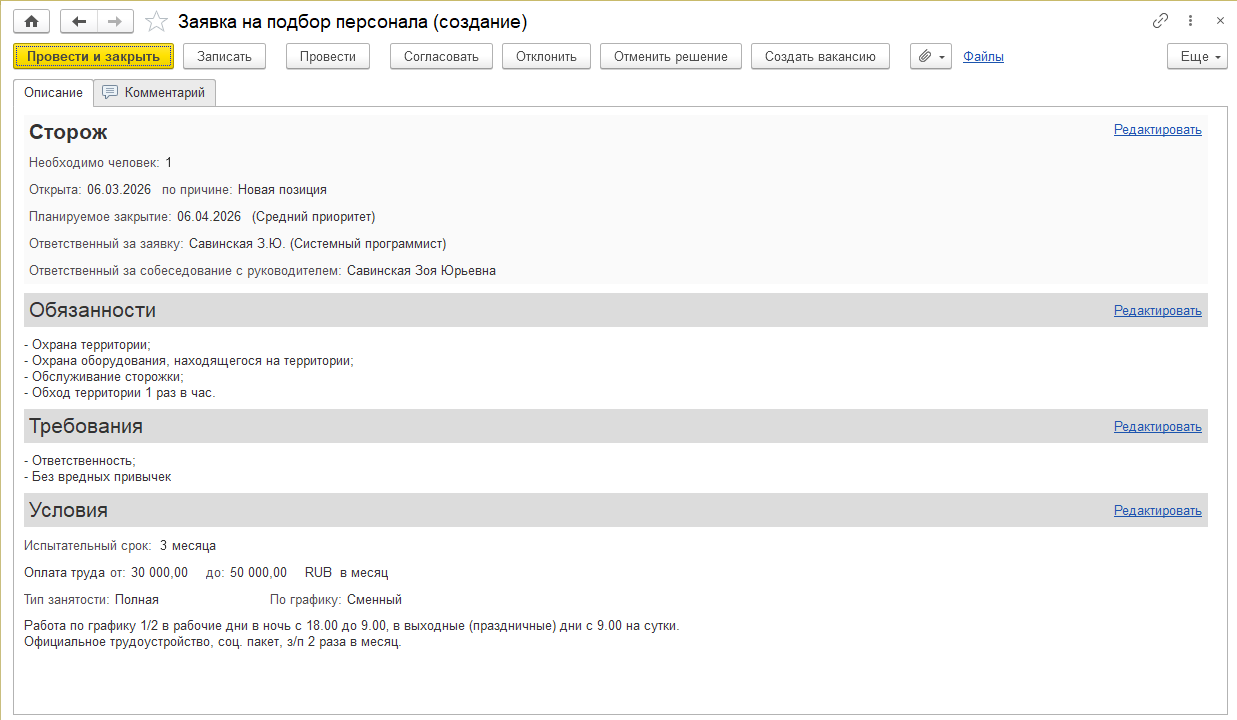The image size is (1237, 720).
Task: Open the three-dot window menu
Action: point(1190,21)
